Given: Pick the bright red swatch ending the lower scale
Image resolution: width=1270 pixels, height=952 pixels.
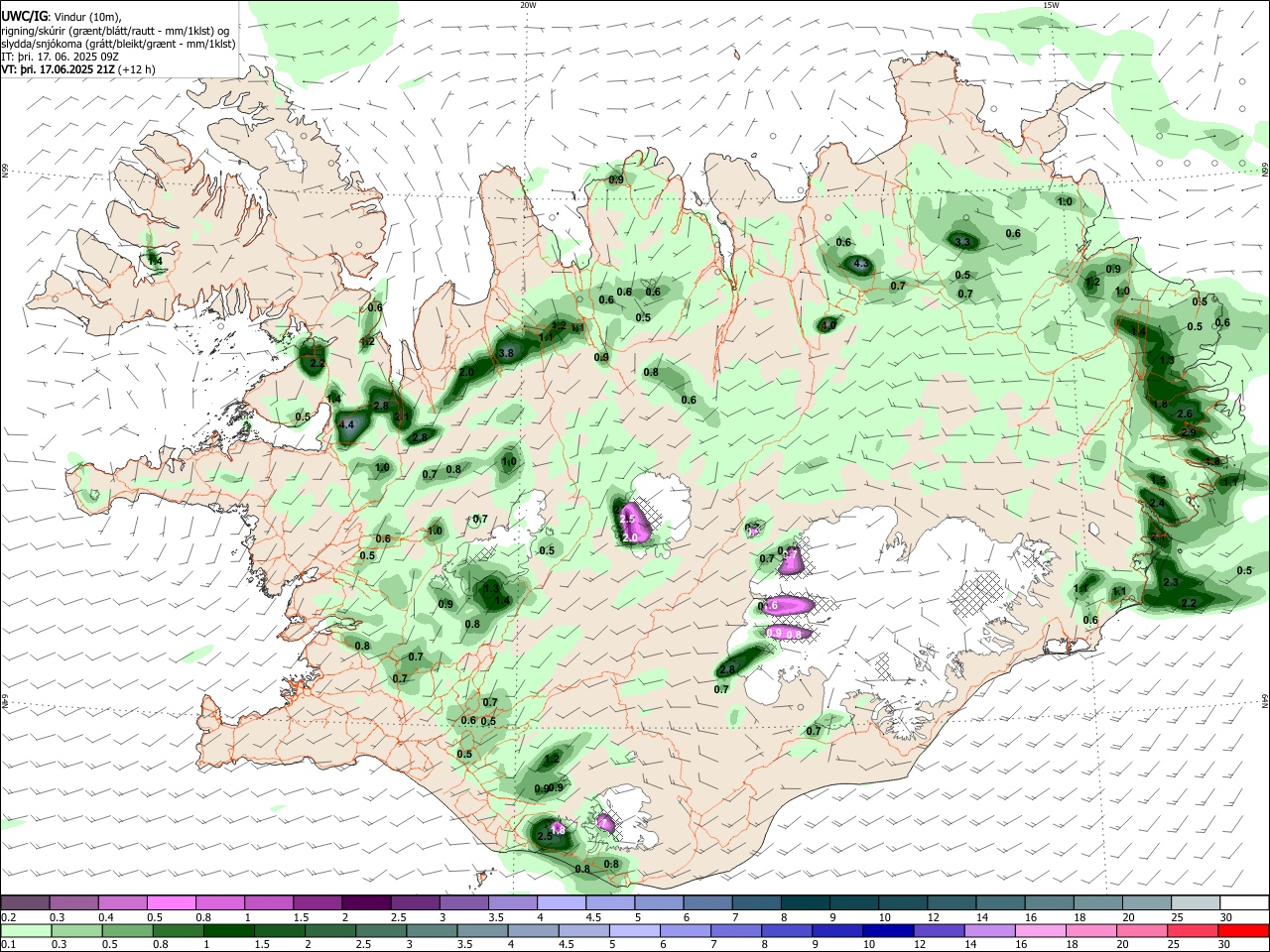Looking at the screenshot, I should pos(1244,930).
